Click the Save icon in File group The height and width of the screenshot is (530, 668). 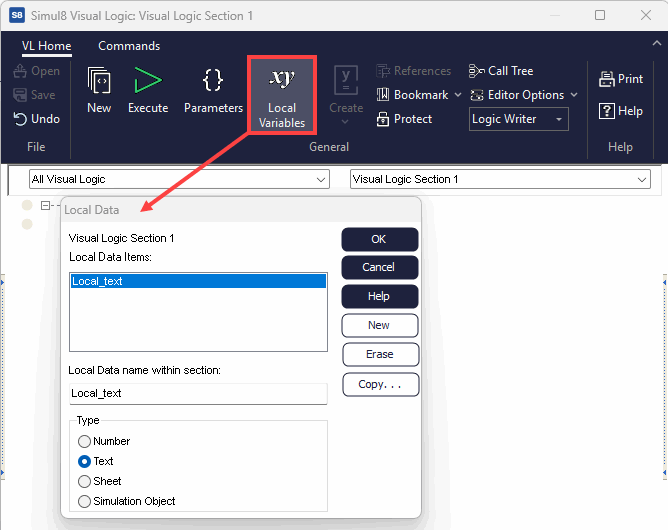[20, 95]
